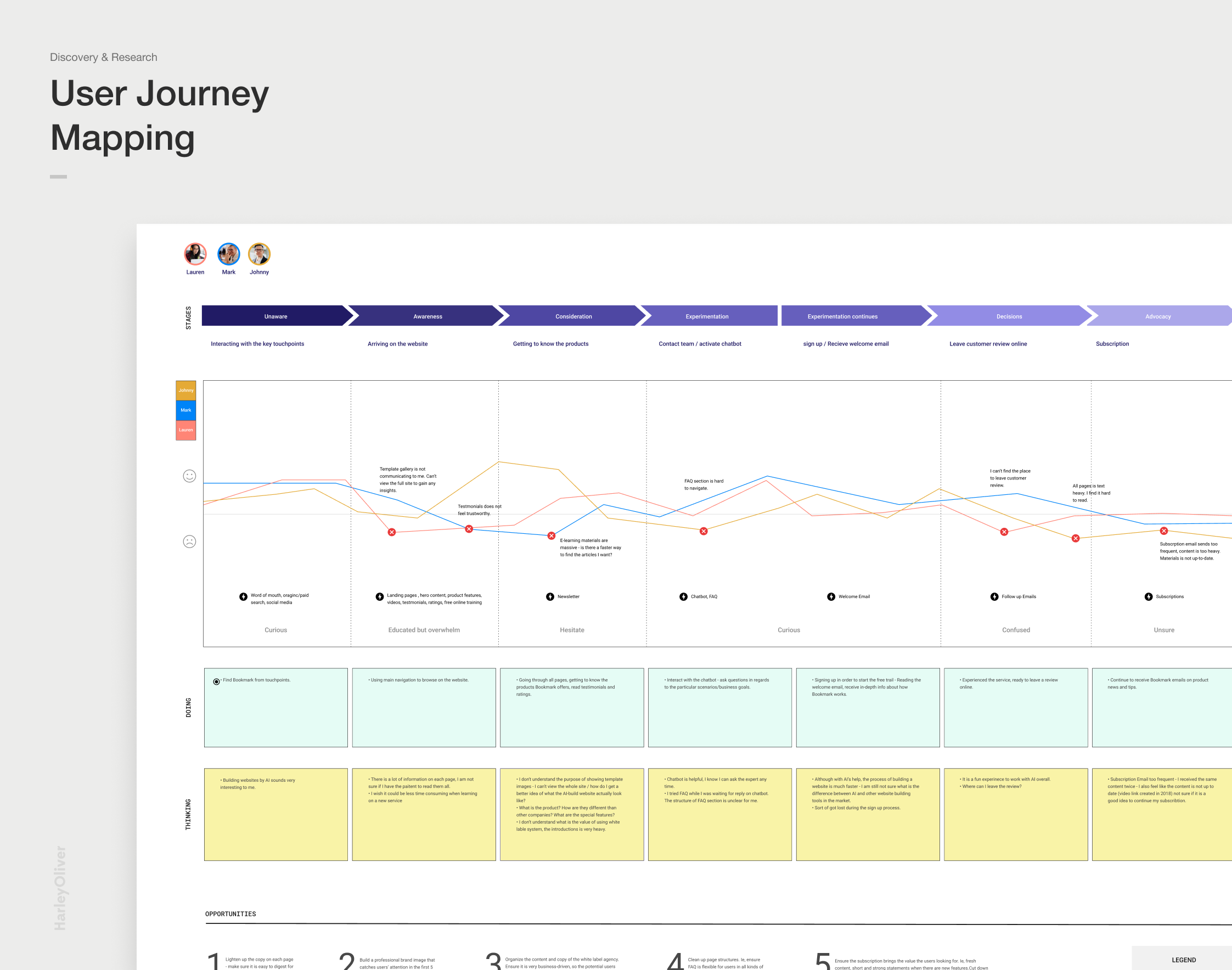
Task: Switch to the Advocacy stage
Action: 1157,317
